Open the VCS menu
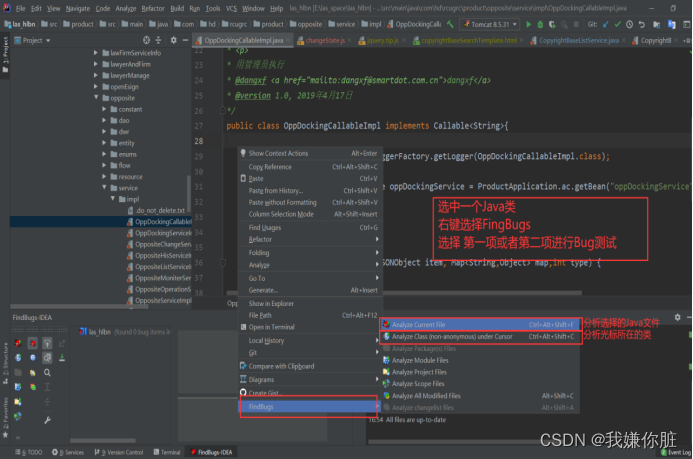 pos(231,8)
